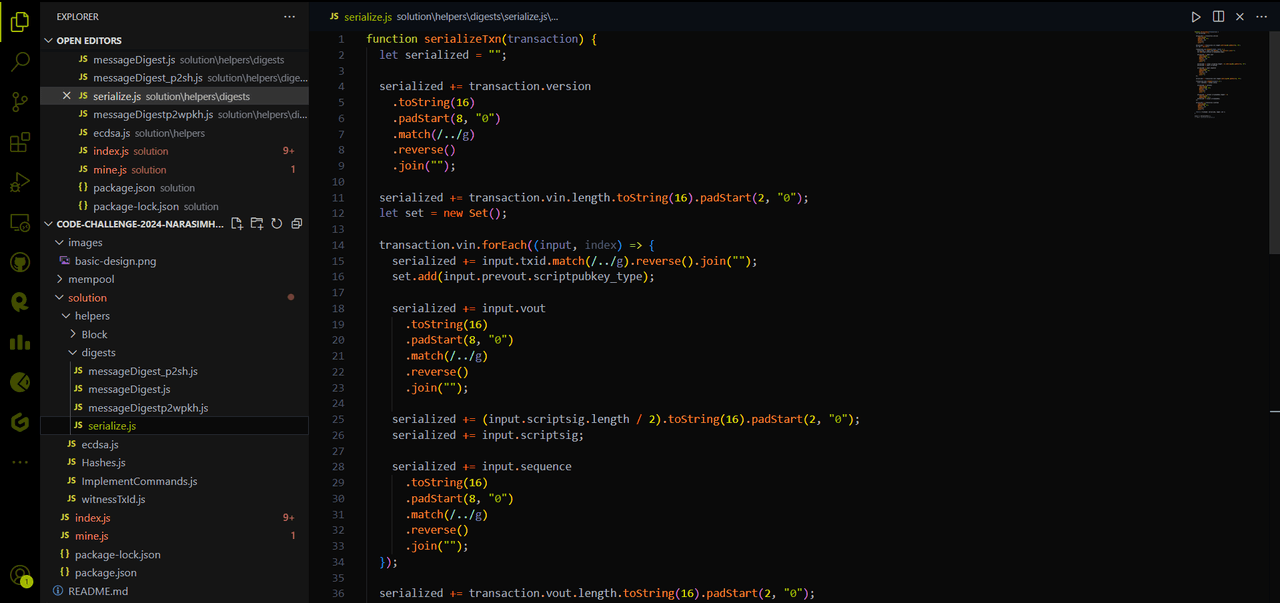Viewport: 1280px width, 603px height.
Task: Open the Search view in activity bar
Action: [x=20, y=62]
